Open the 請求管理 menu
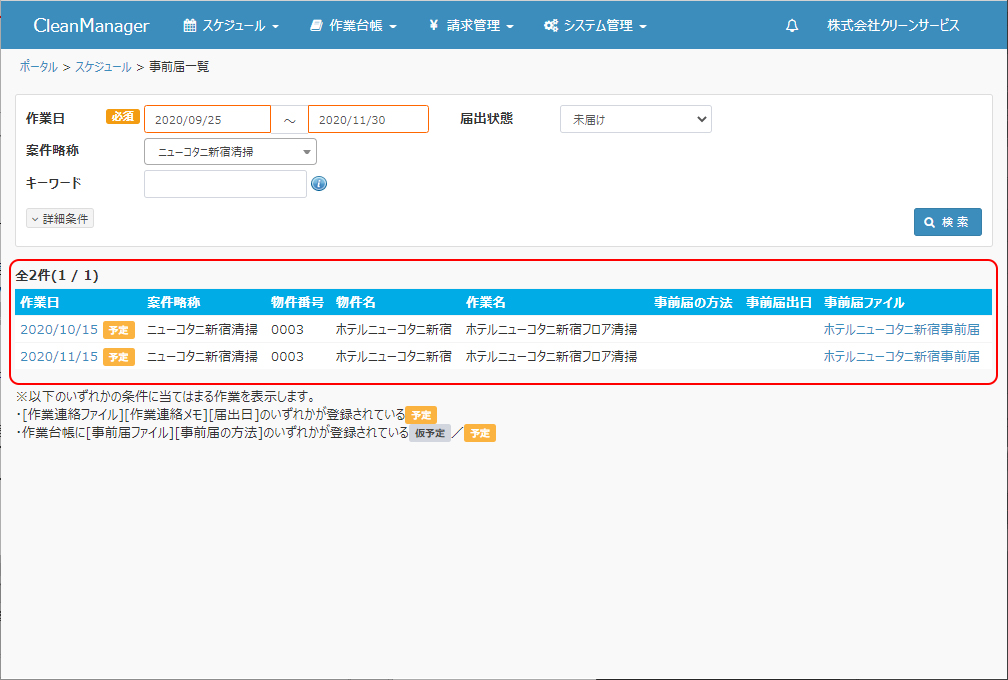Screen dimensions: 1008x680 pyautogui.click(x=471, y=26)
